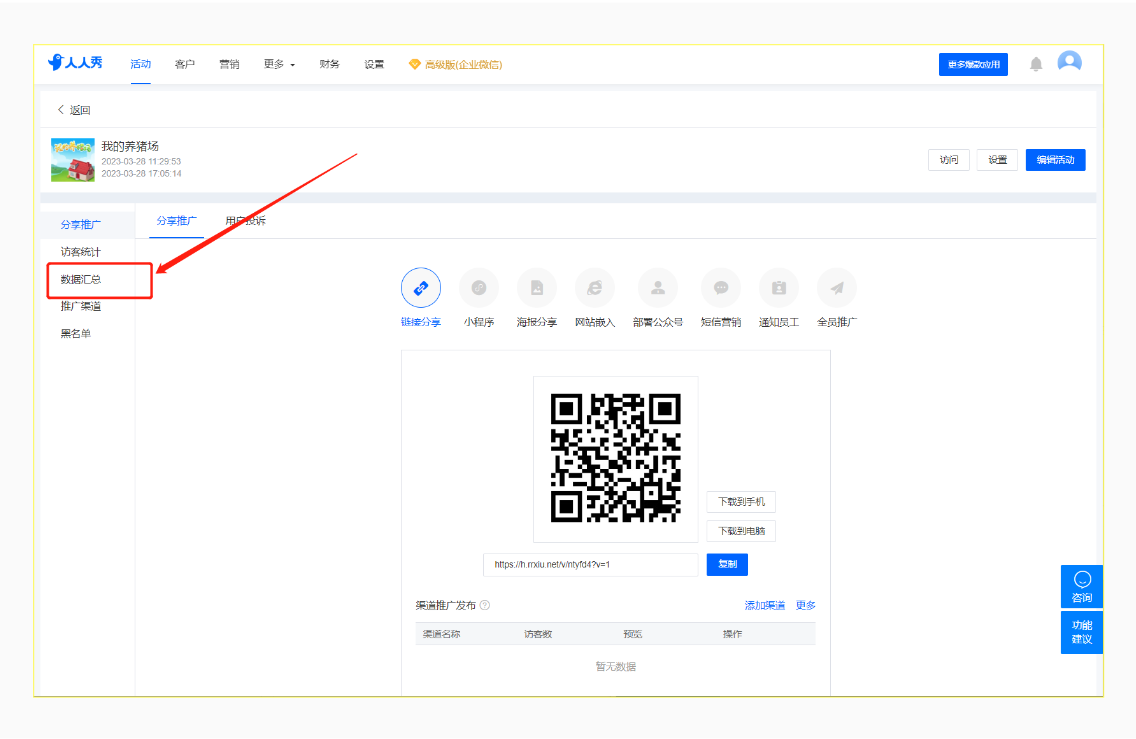Screen dimensions: 1136x739
Task: Open the 功能建议 feedback button
Action: point(1082,632)
